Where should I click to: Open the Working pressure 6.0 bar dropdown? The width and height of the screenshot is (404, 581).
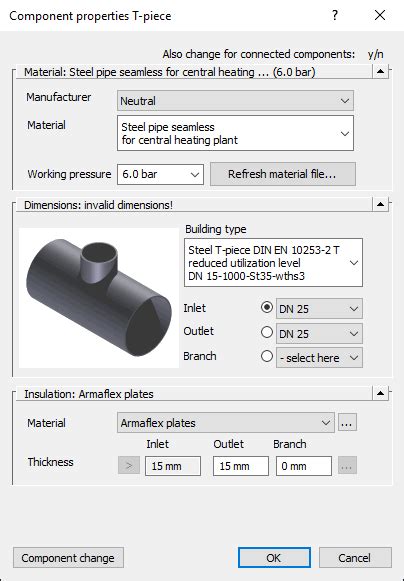pyautogui.click(x=160, y=175)
